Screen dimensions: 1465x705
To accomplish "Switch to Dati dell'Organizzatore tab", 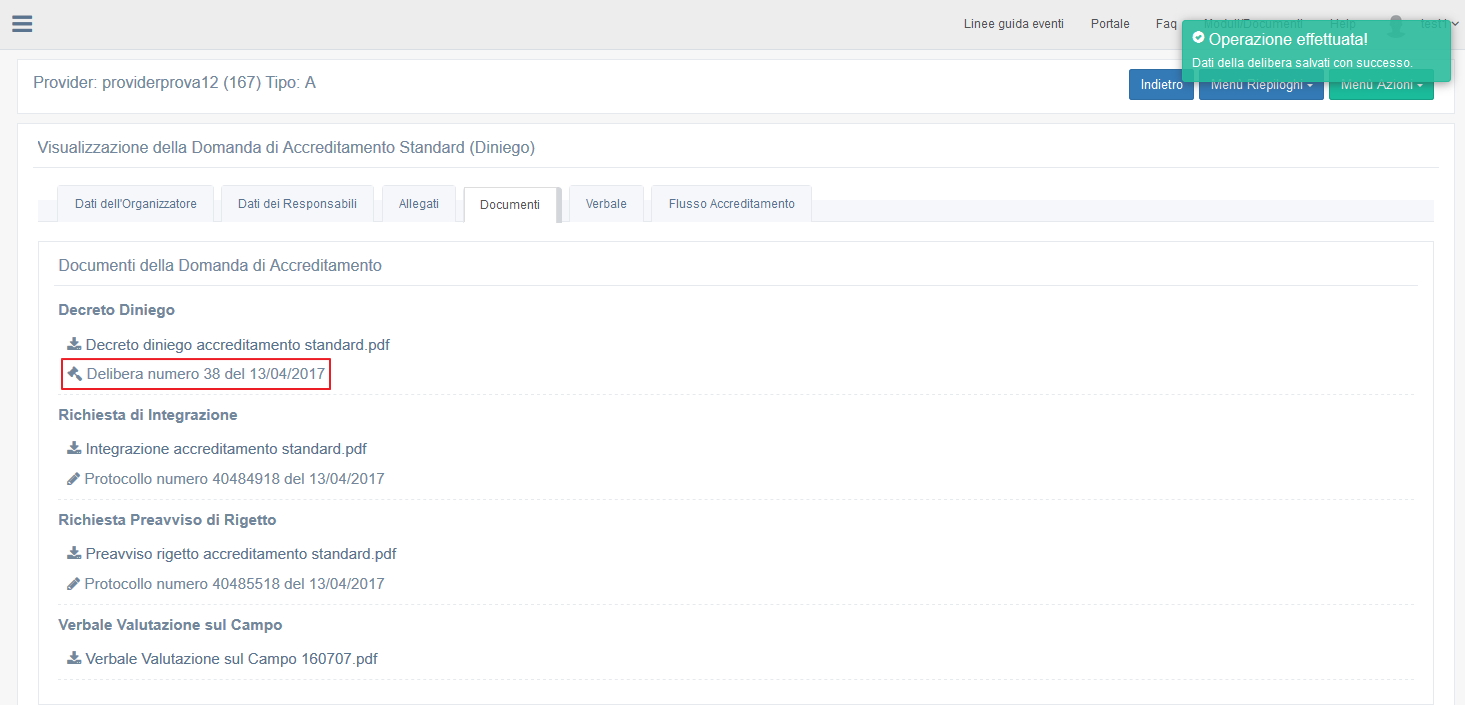I will [135, 204].
